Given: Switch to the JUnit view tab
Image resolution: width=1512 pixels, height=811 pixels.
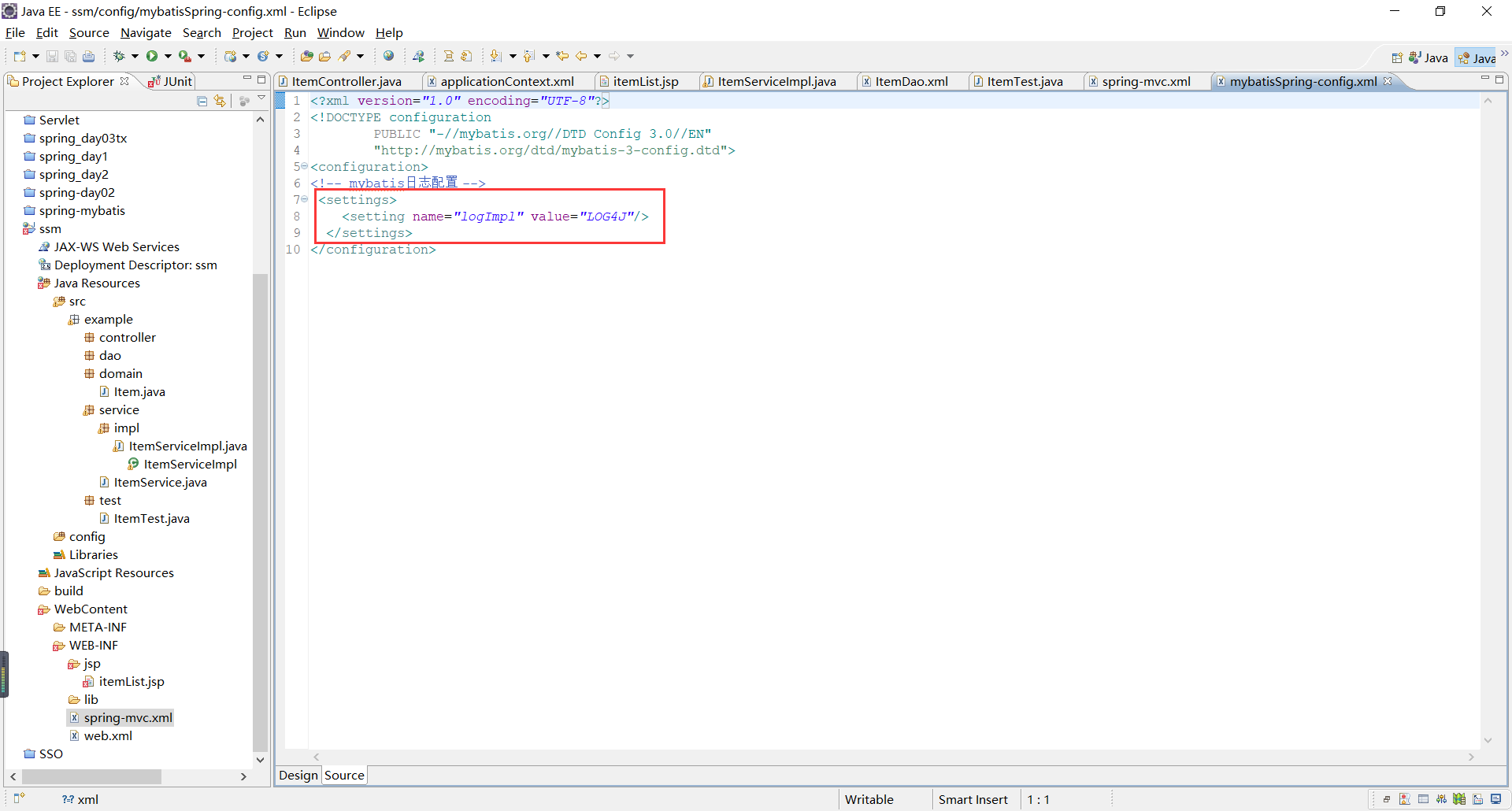Looking at the screenshot, I should pos(170,81).
